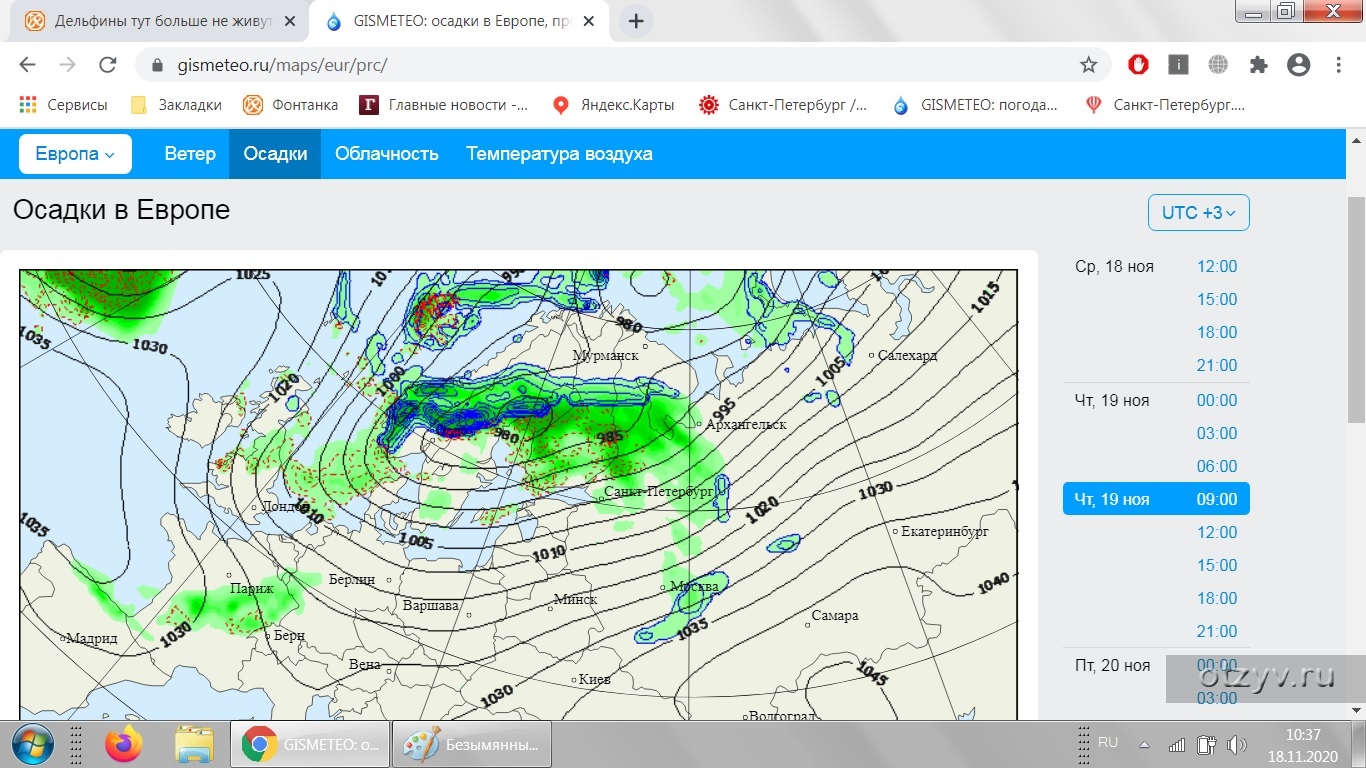Open the Windows Start button
1366x770 pixels.
click(x=33, y=745)
